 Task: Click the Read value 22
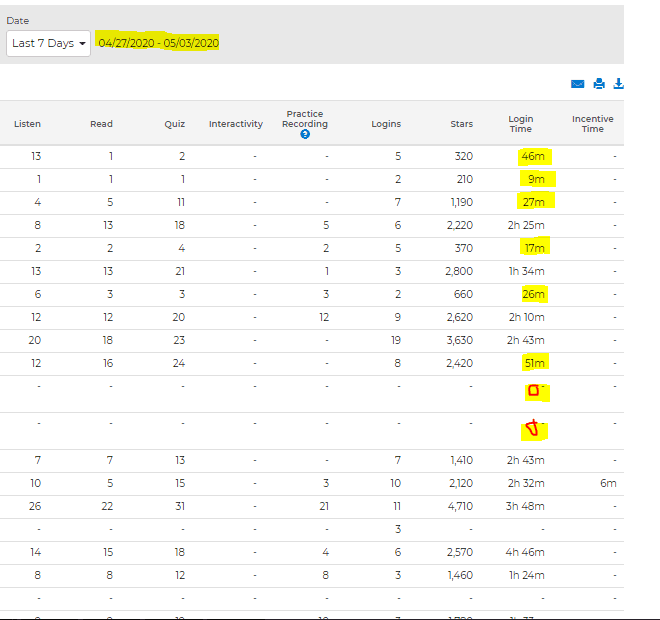point(107,506)
